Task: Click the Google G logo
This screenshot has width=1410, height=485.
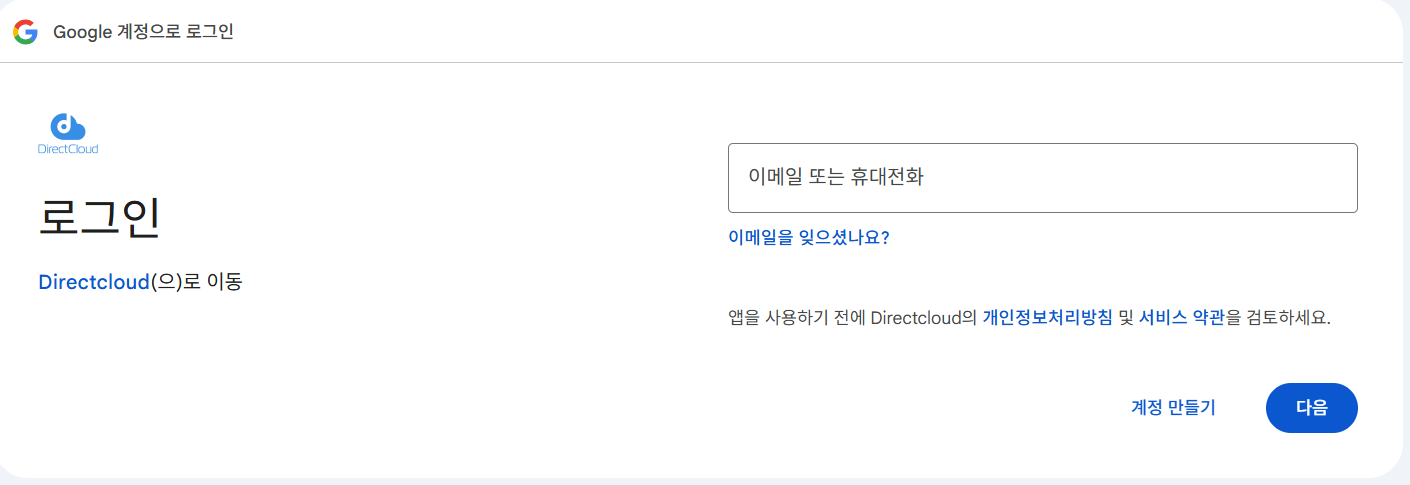Action: [x=25, y=32]
